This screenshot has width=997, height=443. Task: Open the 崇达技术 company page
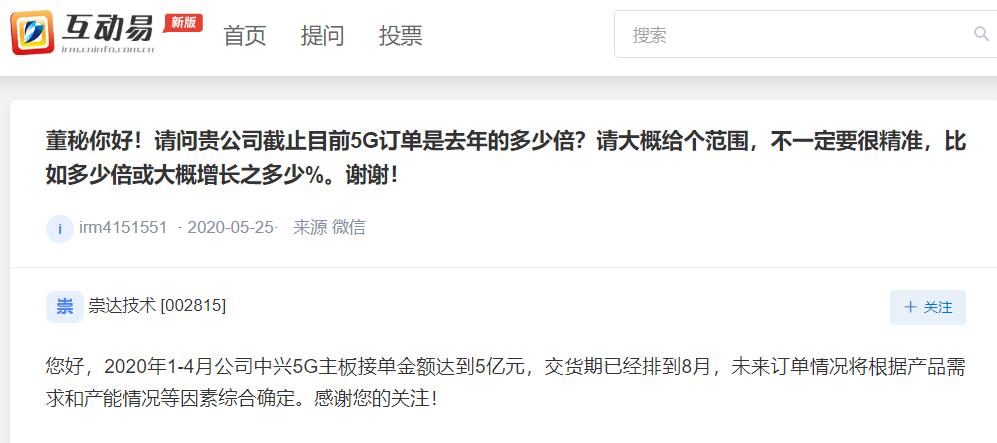(x=122, y=306)
